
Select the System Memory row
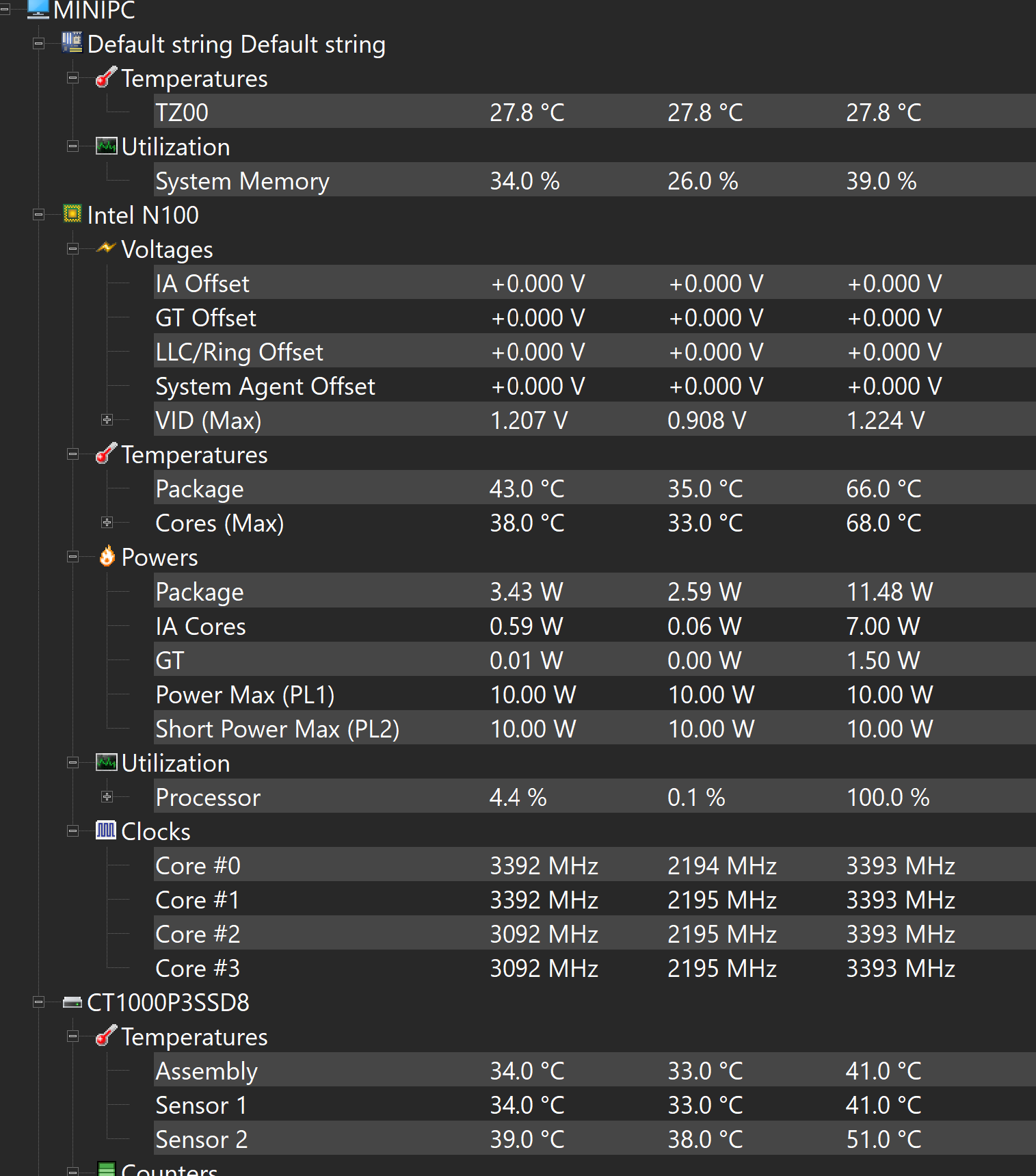coord(242,181)
